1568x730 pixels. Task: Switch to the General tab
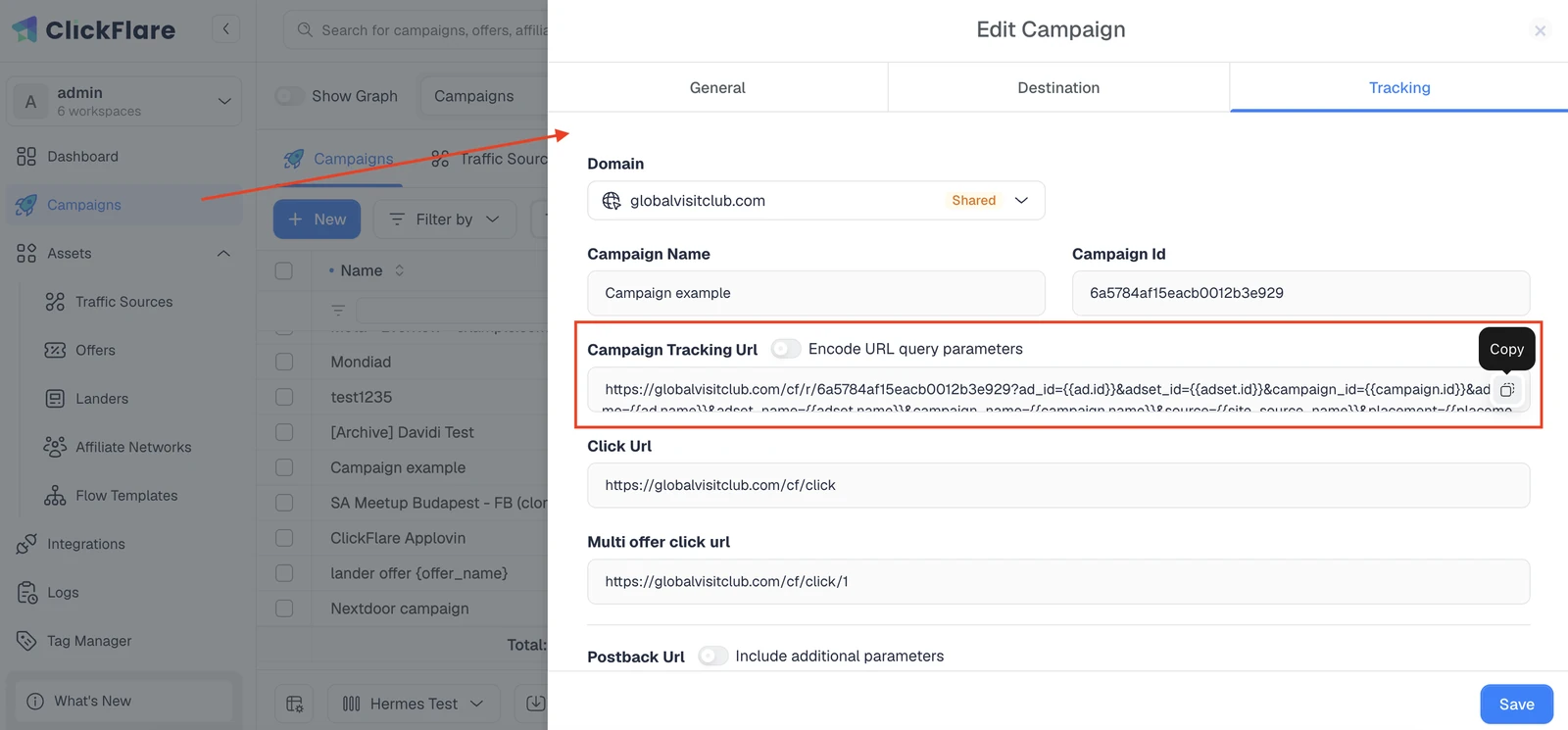(717, 87)
